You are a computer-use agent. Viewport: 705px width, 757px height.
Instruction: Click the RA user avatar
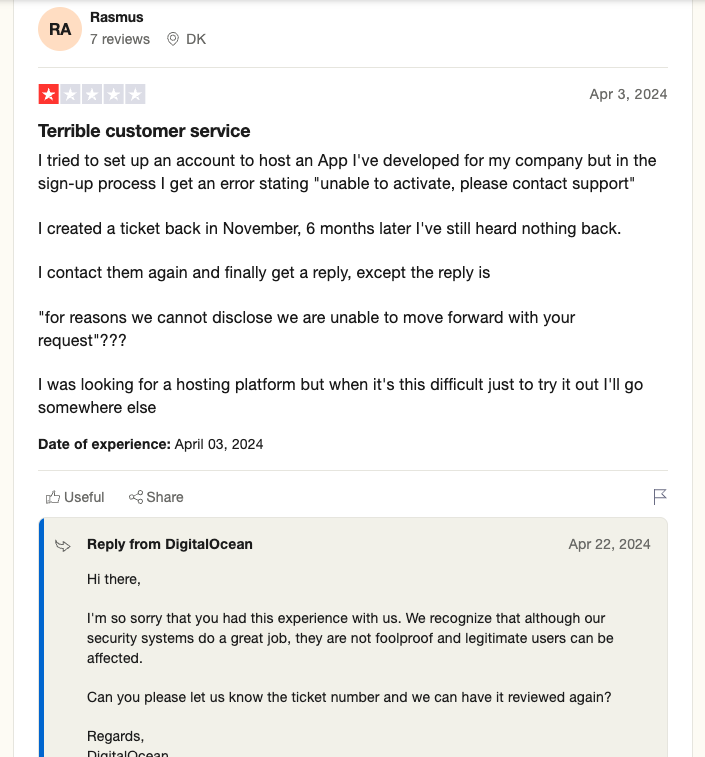60,29
